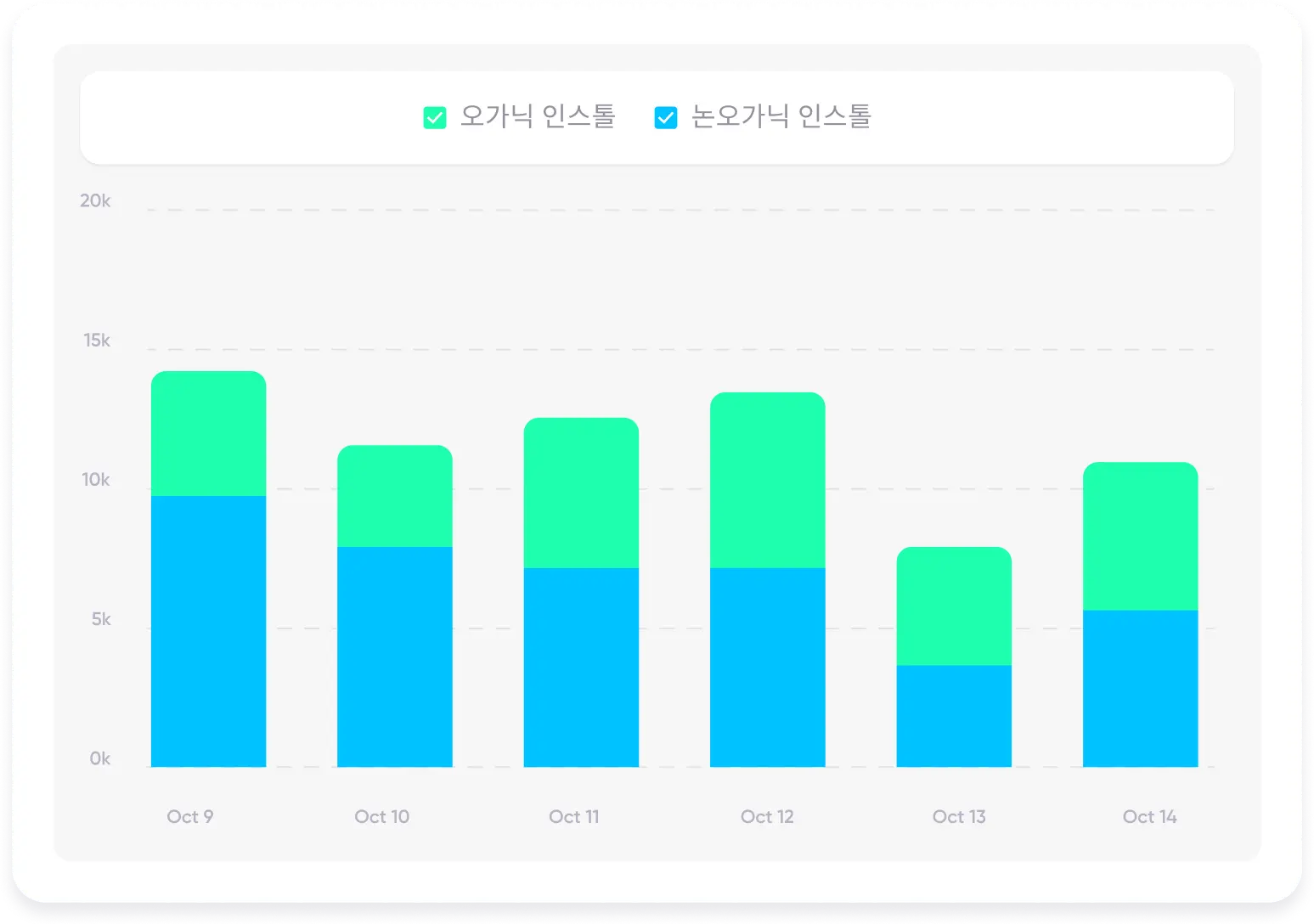Click the Oct 12 x-axis date label
This screenshot has width=1314, height=924.
point(767,817)
